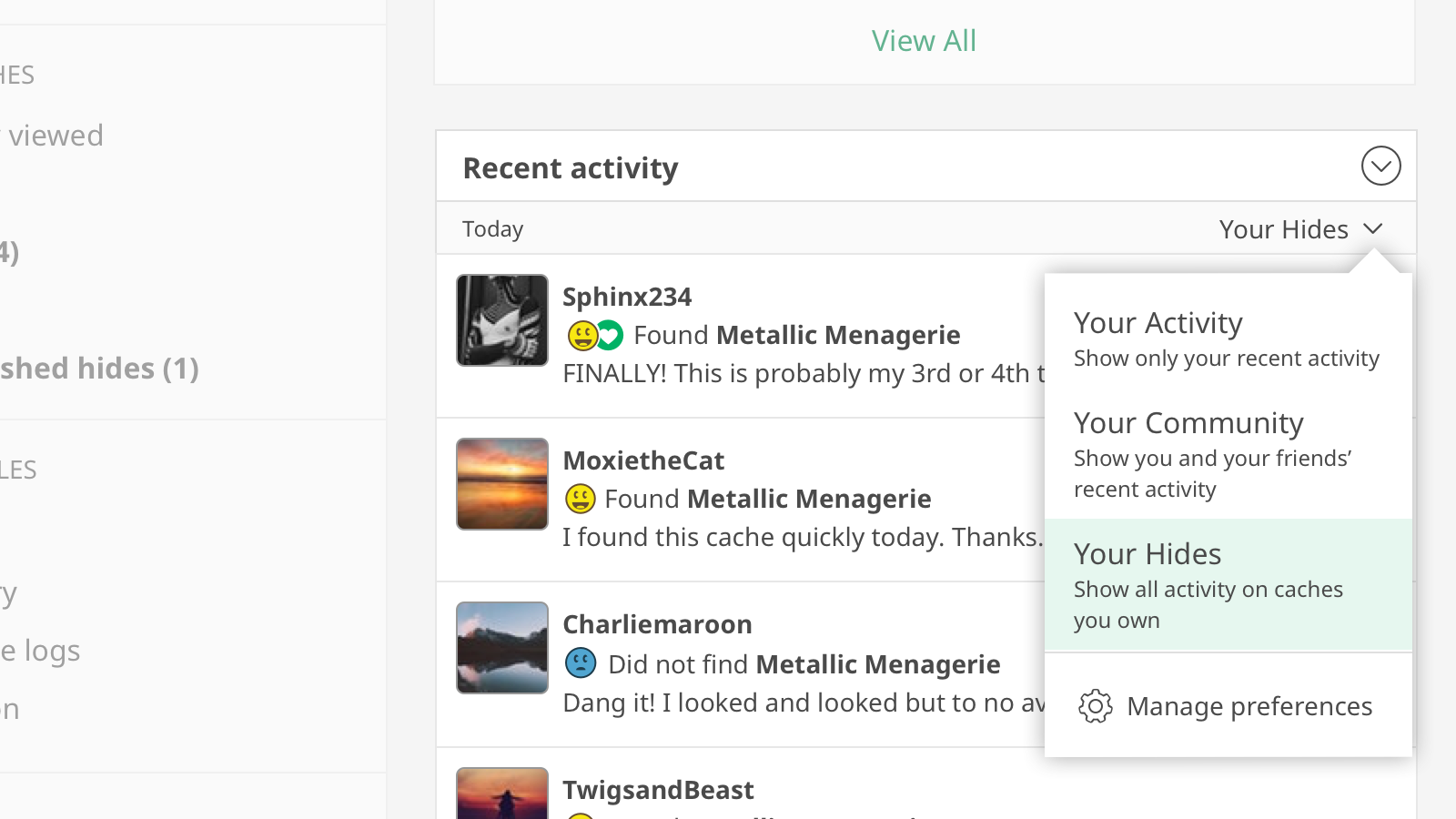Click the View All link
The height and width of the screenshot is (819, 1456).
click(x=924, y=41)
